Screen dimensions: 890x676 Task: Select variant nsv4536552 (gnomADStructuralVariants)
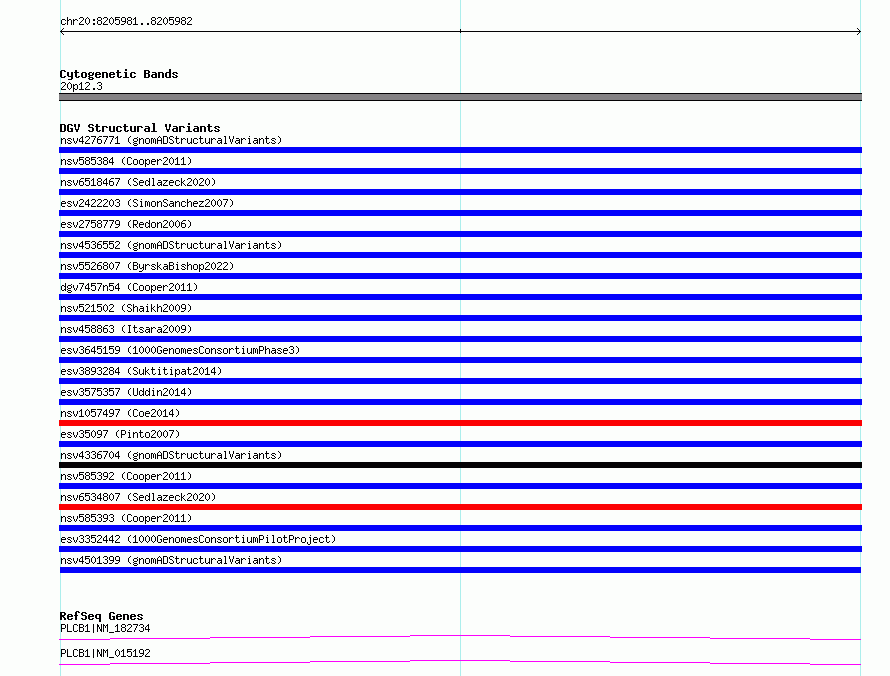pyautogui.click(x=171, y=245)
